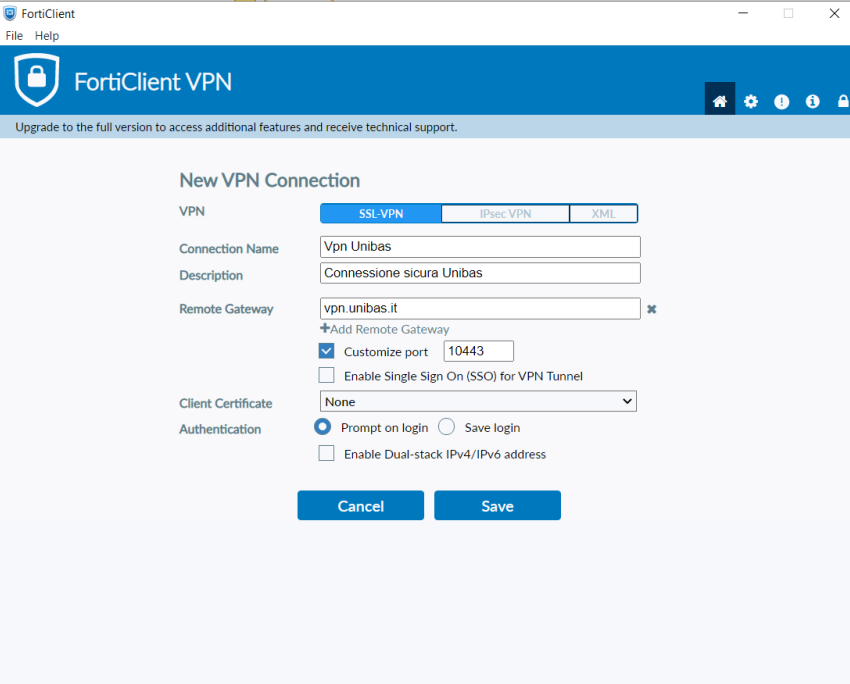850x684 pixels.
Task: Select the Save login radio option
Action: pos(447,427)
